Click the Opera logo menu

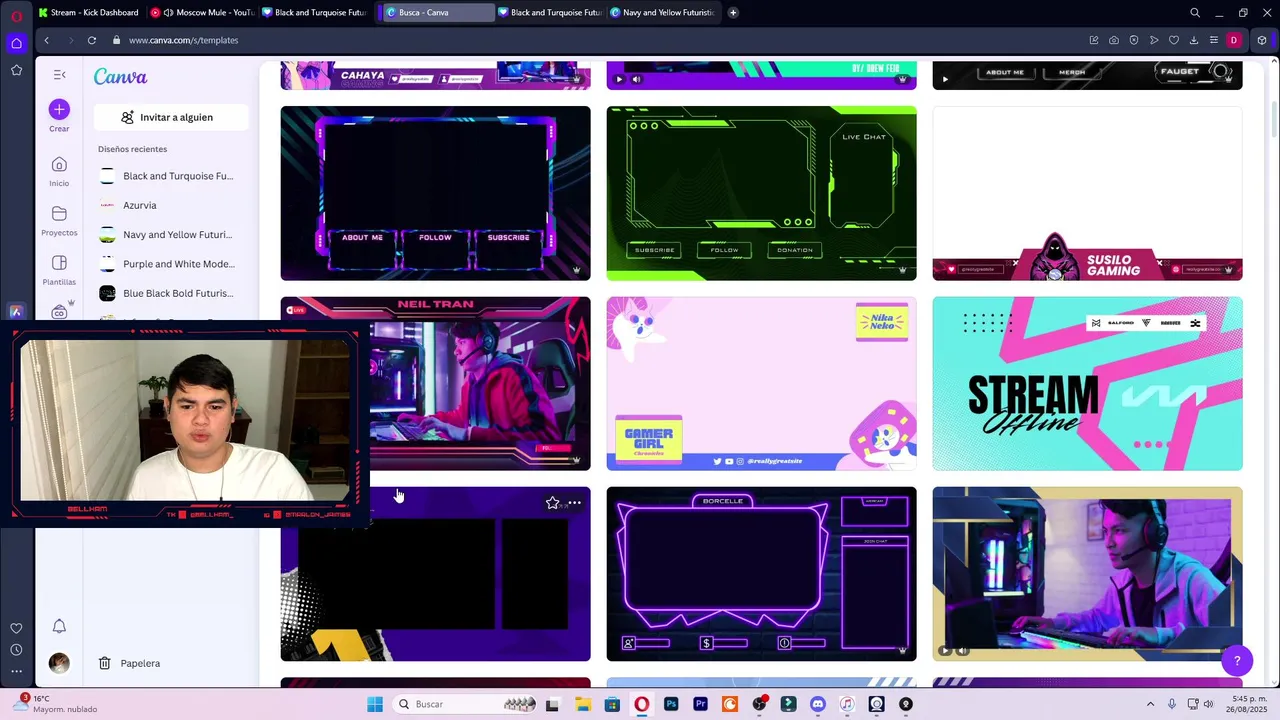click(x=16, y=16)
